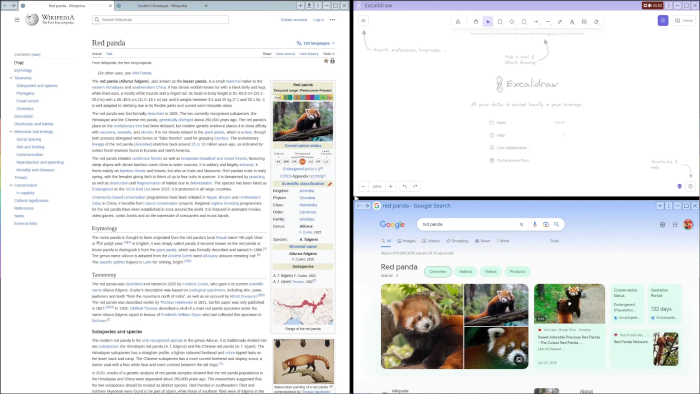Select the Hand panning tool
Image resolution: width=700 pixels, height=394 pixels.
pos(475,21)
